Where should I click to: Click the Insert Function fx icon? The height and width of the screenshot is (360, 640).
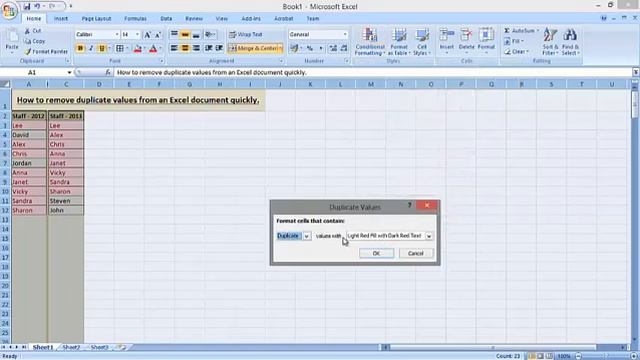108,72
